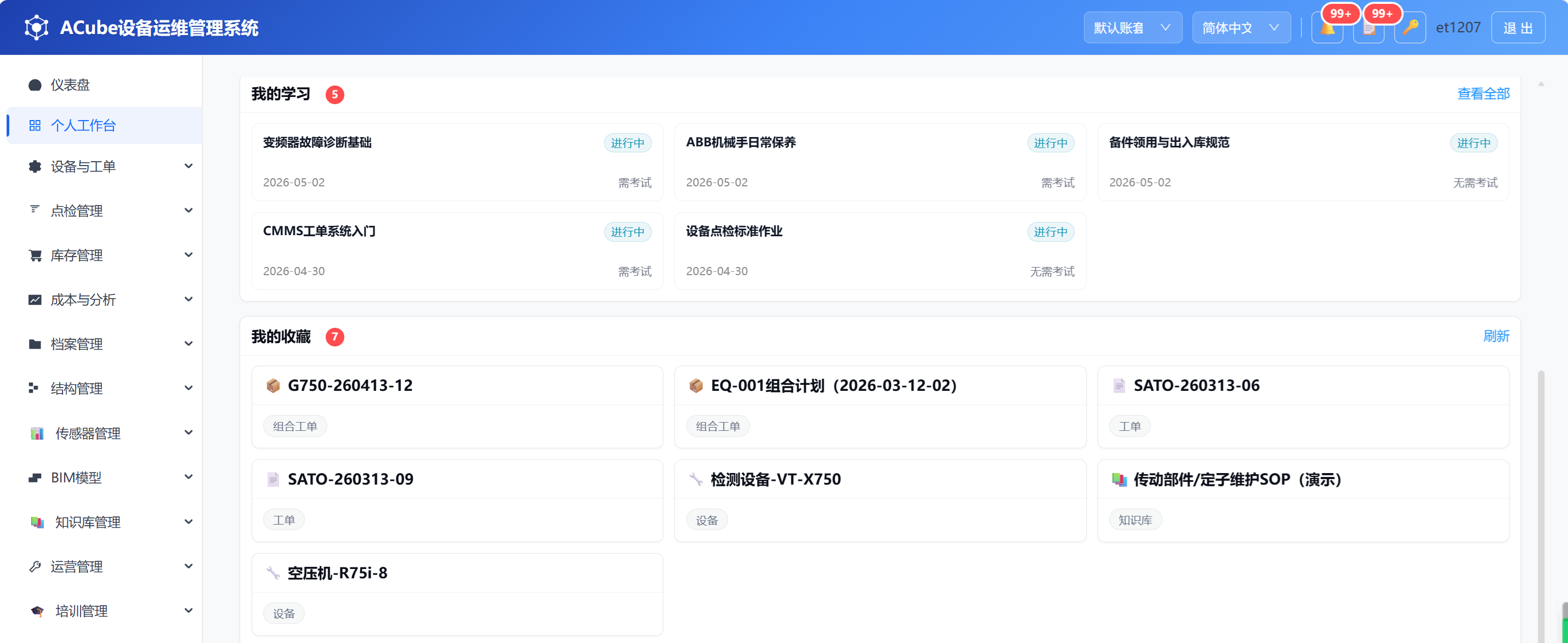This screenshot has width=1568, height=643.
Task: Click the 培训管理 graduation cap icon
Action: 37,611
